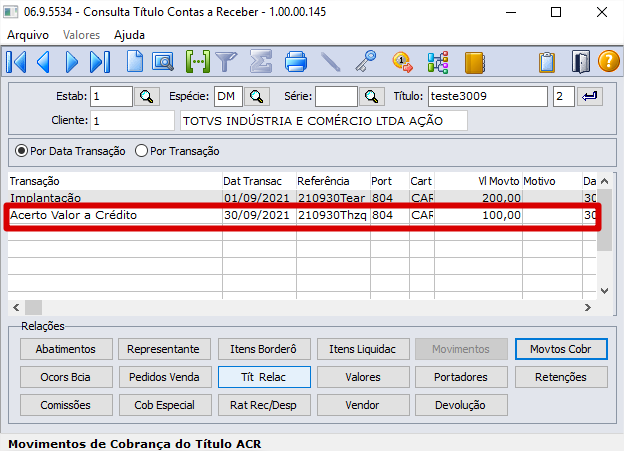This screenshot has width=624, height=451.
Task: Click the Título field containing teste3009
Action: click(488, 96)
